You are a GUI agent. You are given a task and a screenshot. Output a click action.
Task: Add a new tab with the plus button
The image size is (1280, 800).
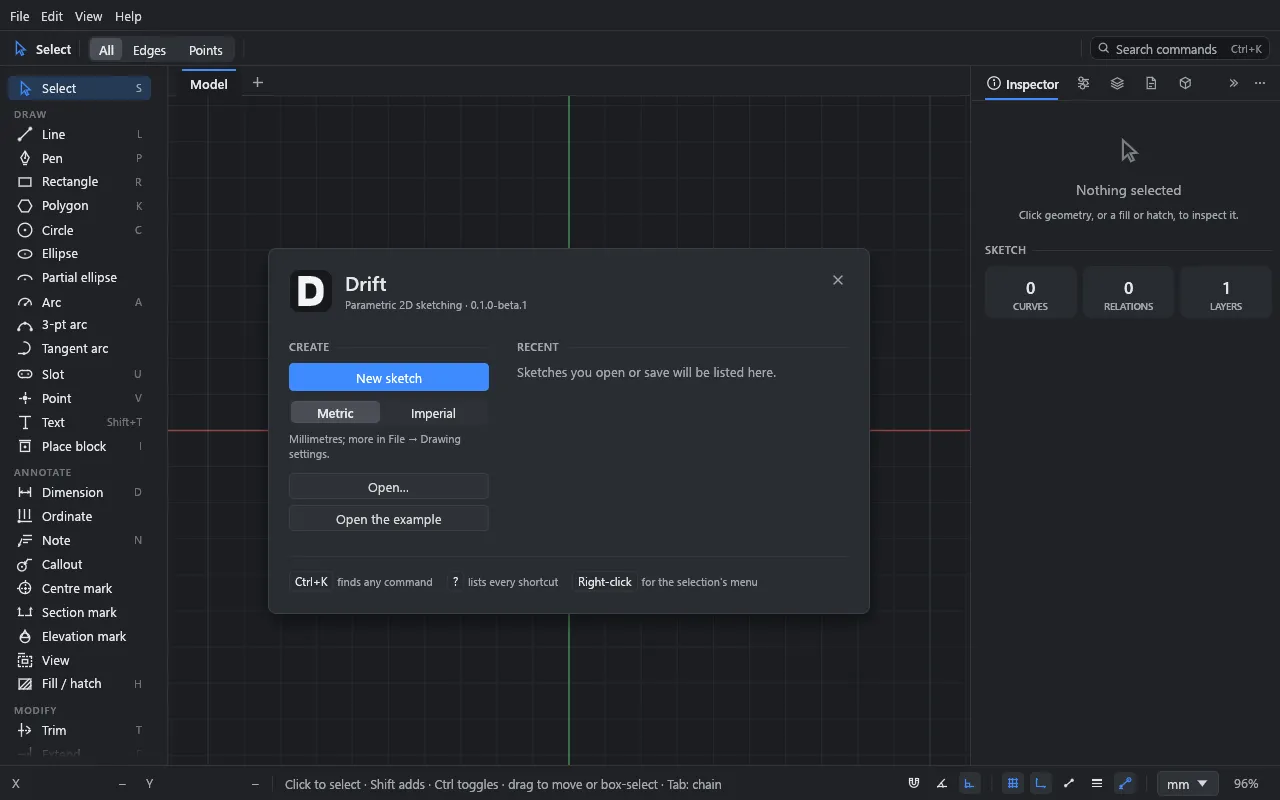[x=257, y=83]
